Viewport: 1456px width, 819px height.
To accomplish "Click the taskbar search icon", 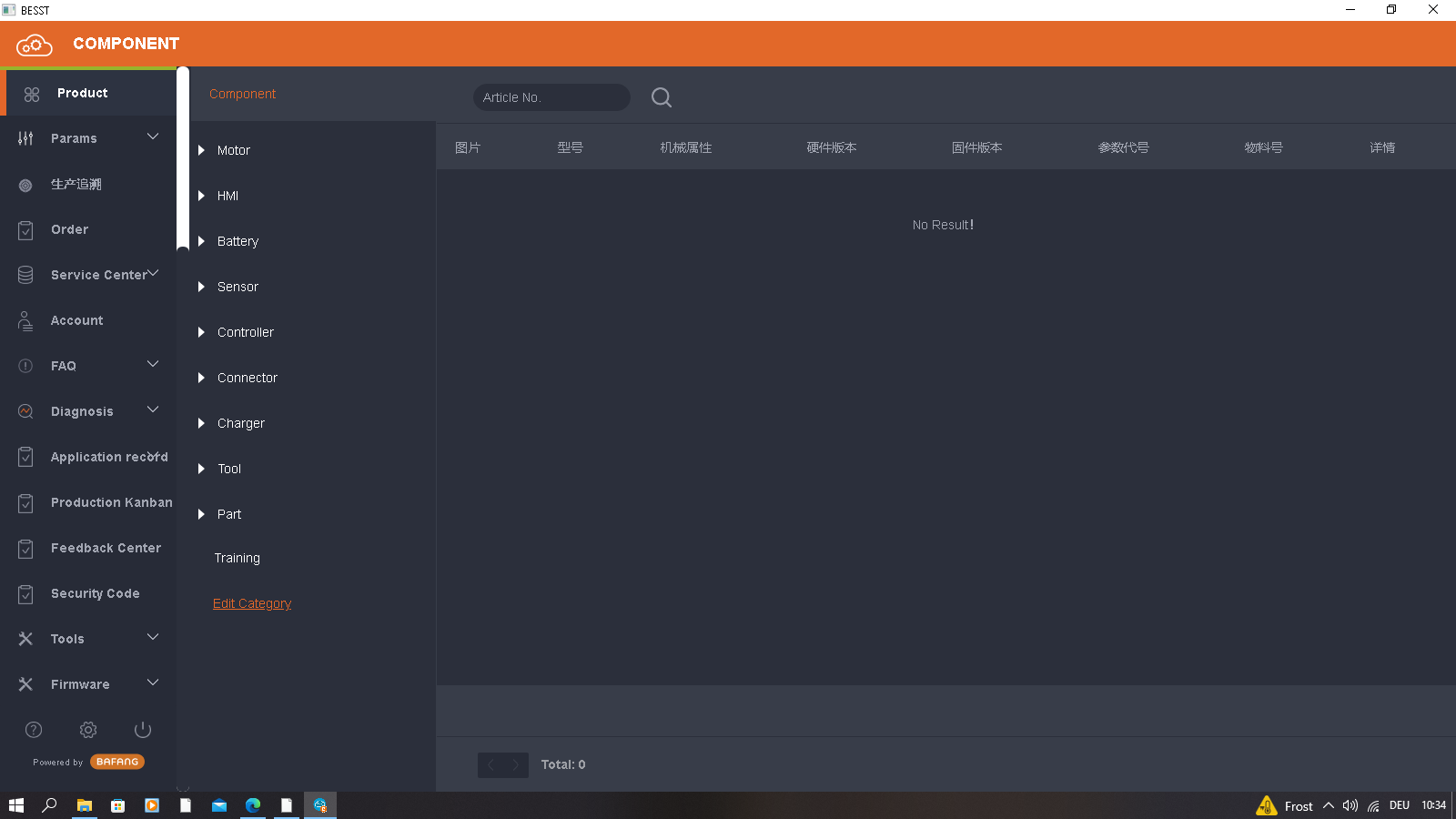I will pos(50,805).
